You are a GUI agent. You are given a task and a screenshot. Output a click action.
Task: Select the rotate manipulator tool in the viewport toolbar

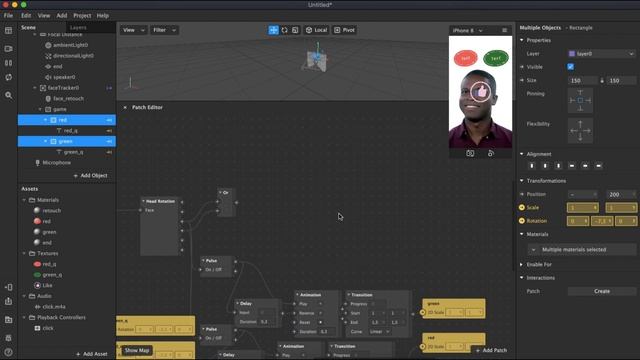click(x=284, y=30)
